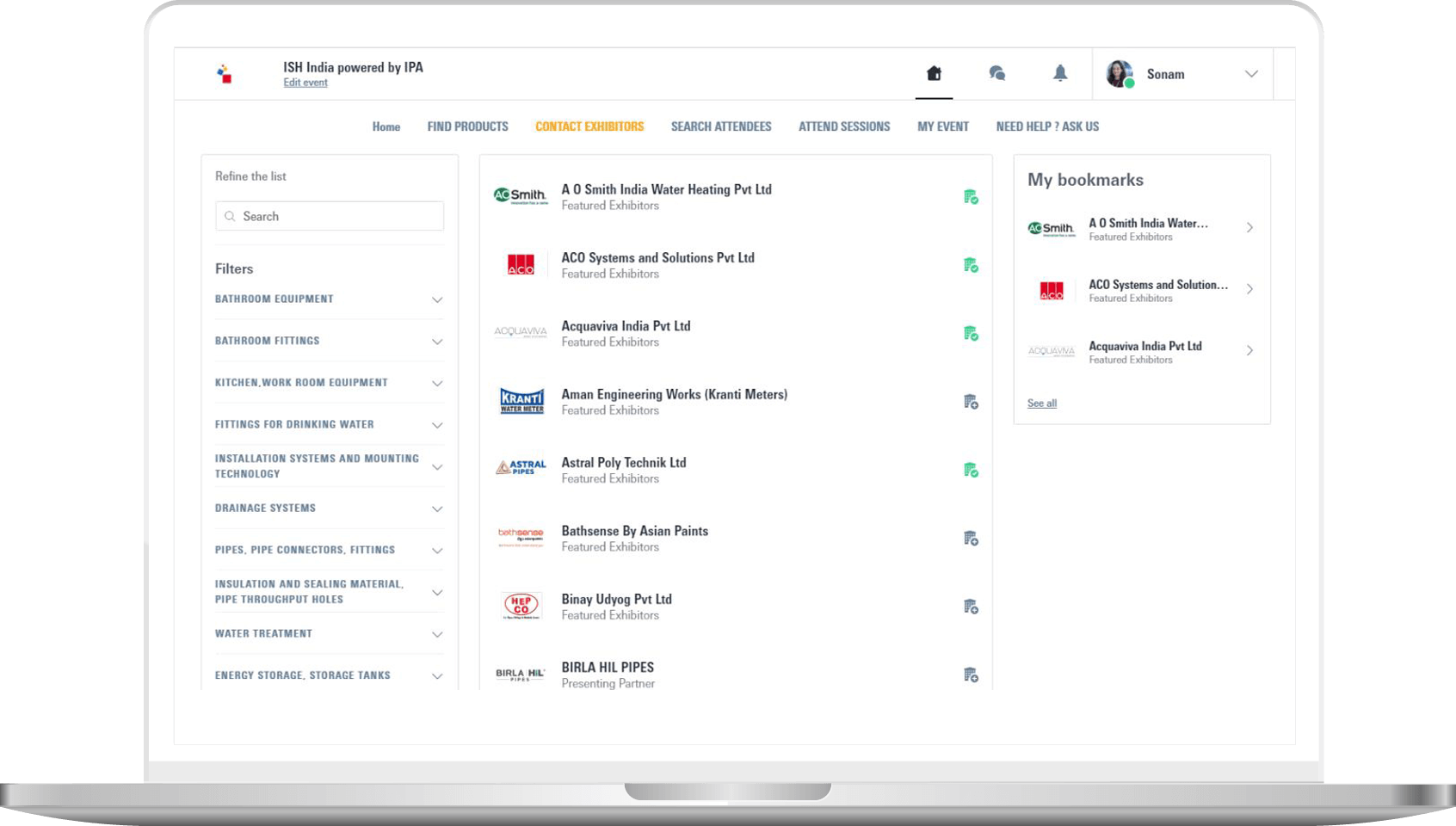This screenshot has height=826, width=1456.
Task: Open the chat messages icon
Action: point(997,73)
